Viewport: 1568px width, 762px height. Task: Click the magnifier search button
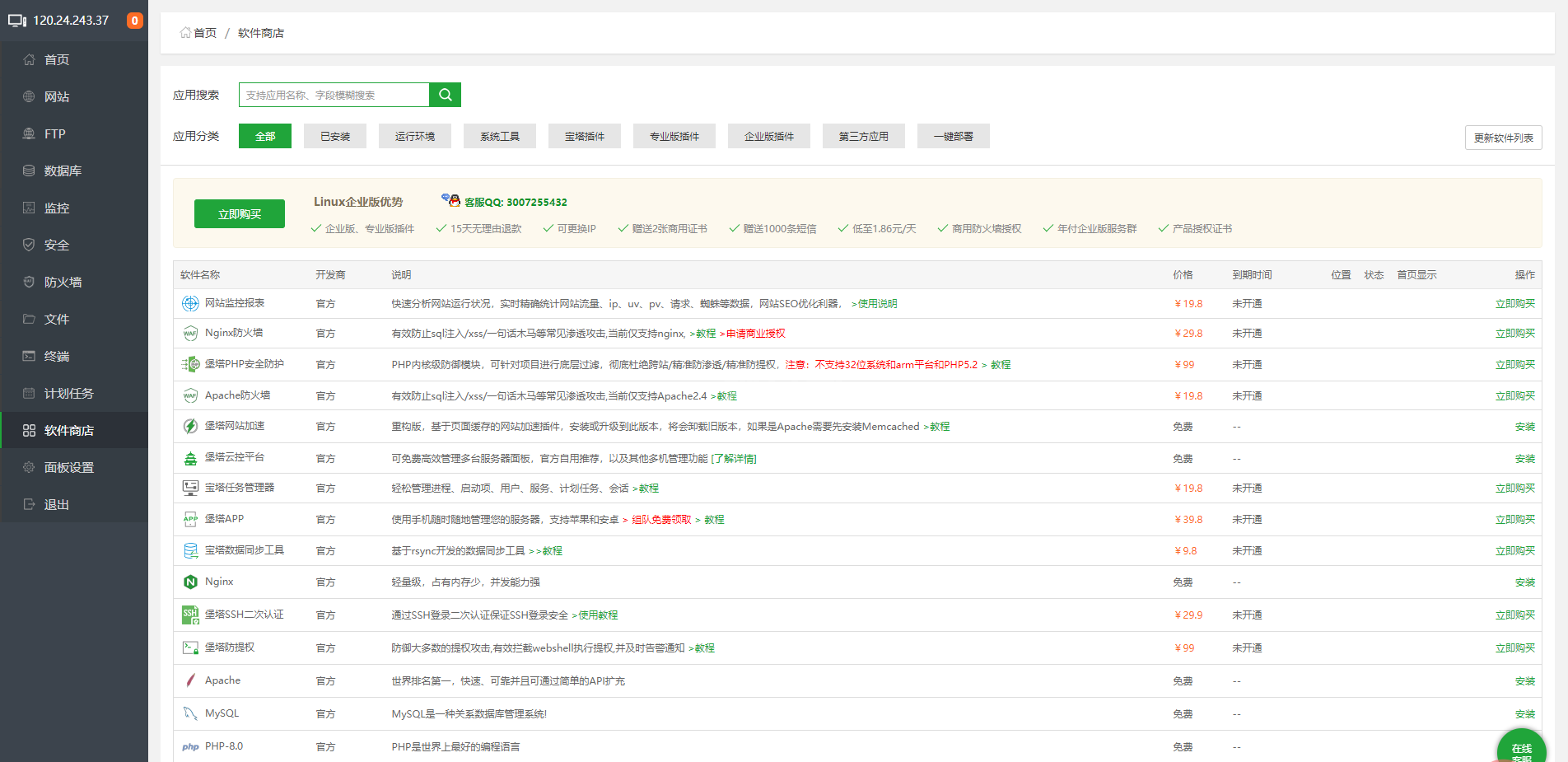445,95
